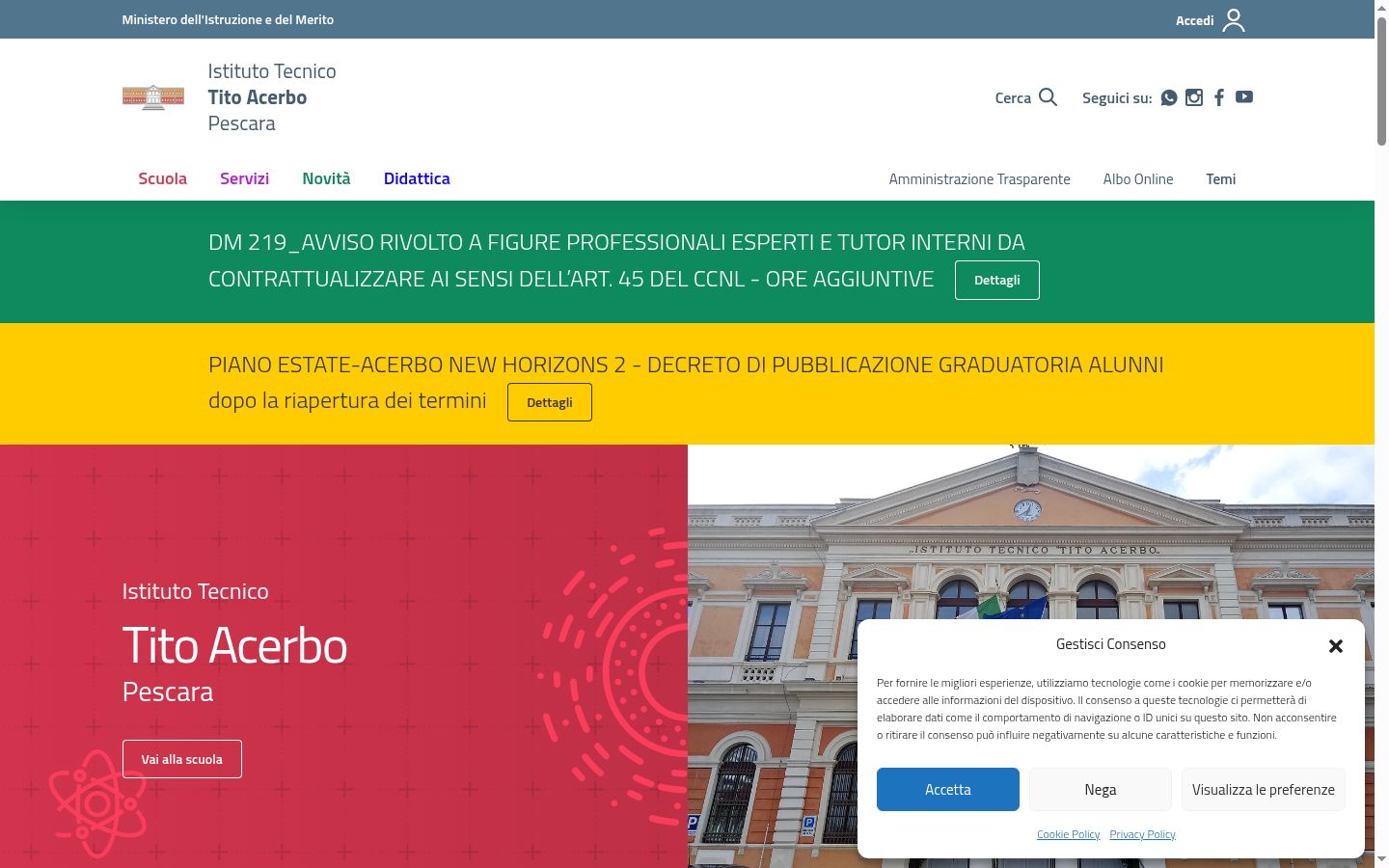
Task: Click the school building facade photo
Action: pyautogui.click(x=1030, y=656)
